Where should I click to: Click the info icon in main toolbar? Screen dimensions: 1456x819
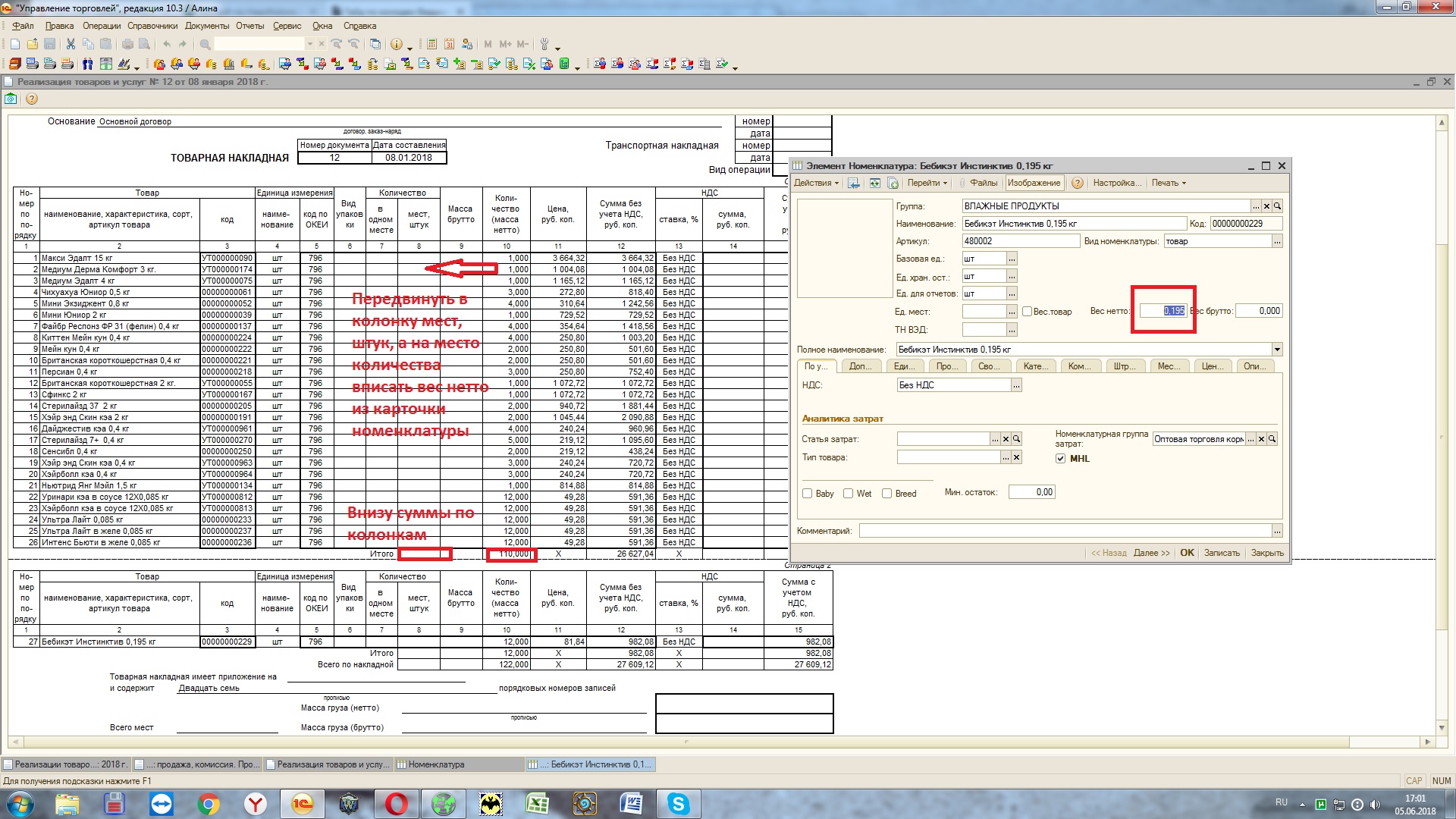click(396, 44)
